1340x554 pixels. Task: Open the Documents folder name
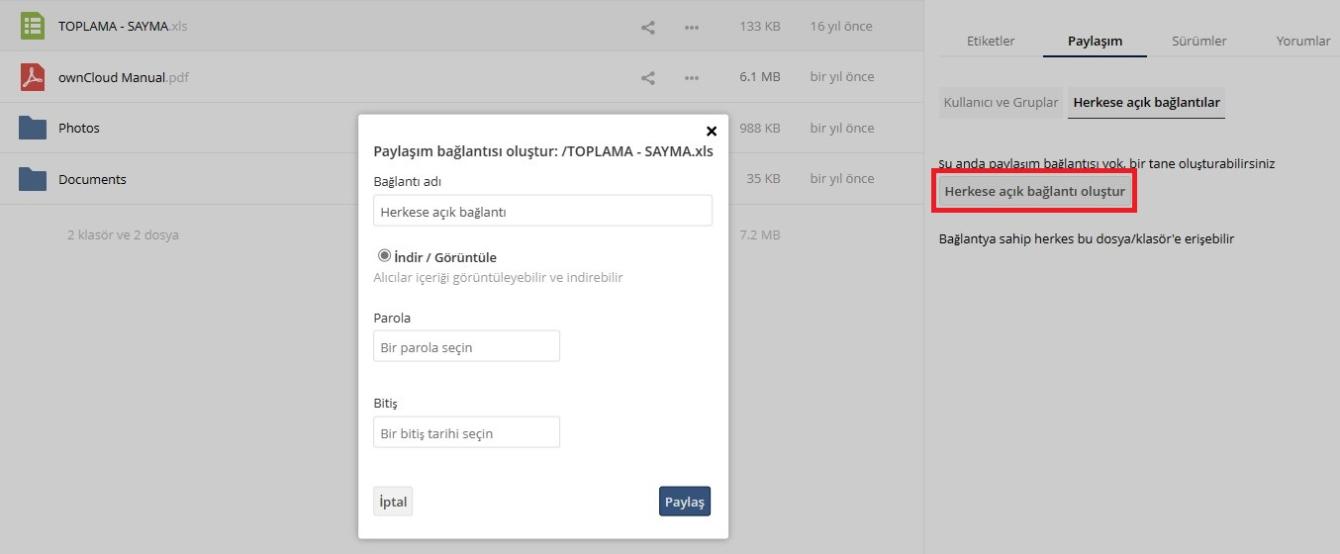(x=92, y=179)
